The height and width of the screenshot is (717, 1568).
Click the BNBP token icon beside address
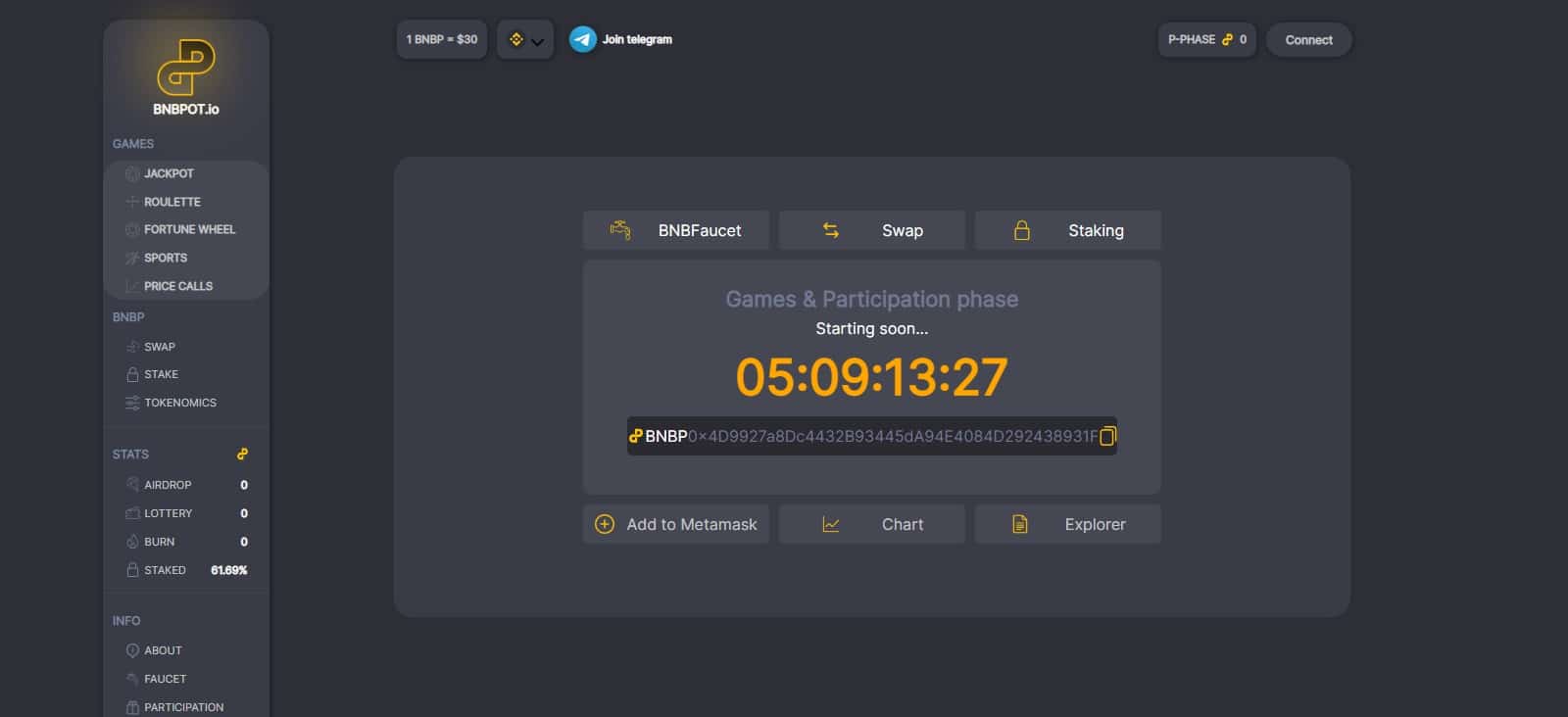click(x=635, y=436)
